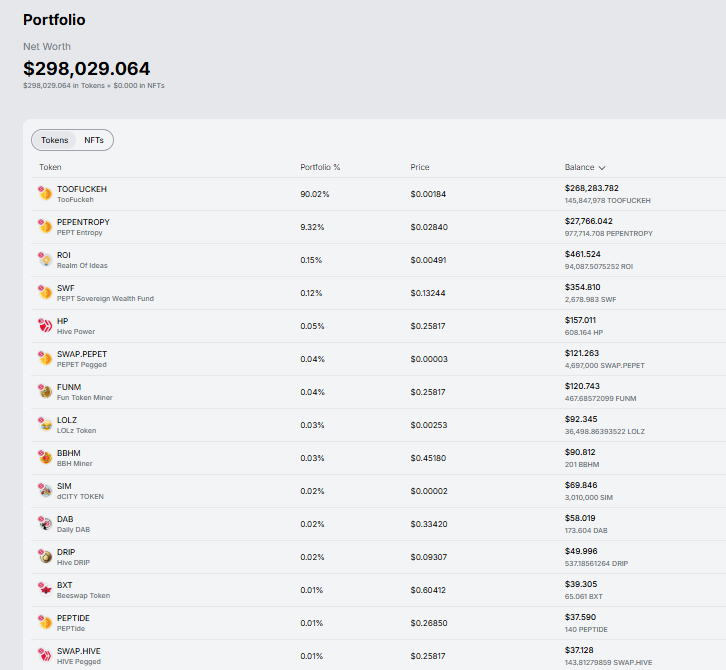Open the HP token name
The height and width of the screenshot is (670, 726).
[63, 321]
